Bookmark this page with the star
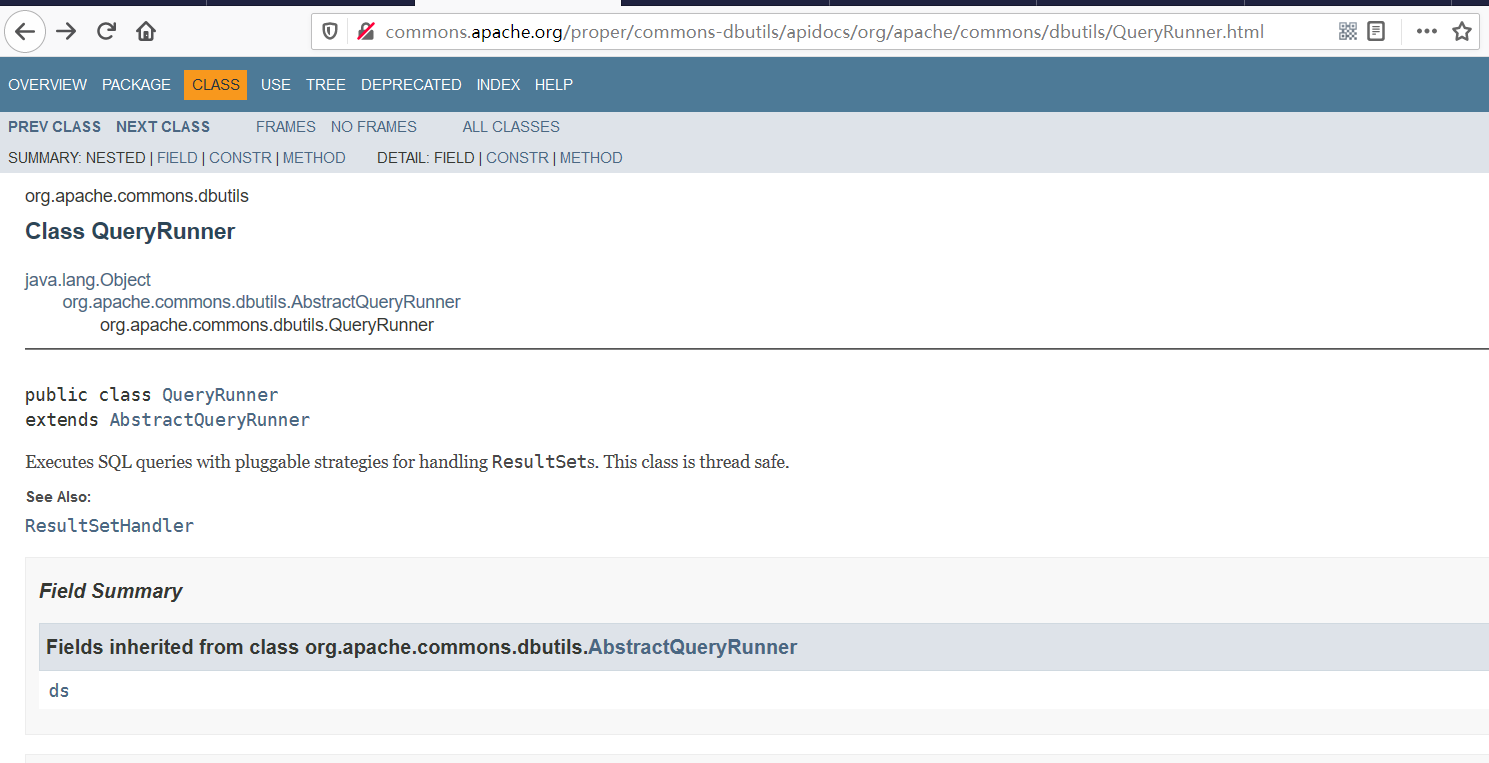Viewport: 1489px width, 763px height. (1462, 31)
